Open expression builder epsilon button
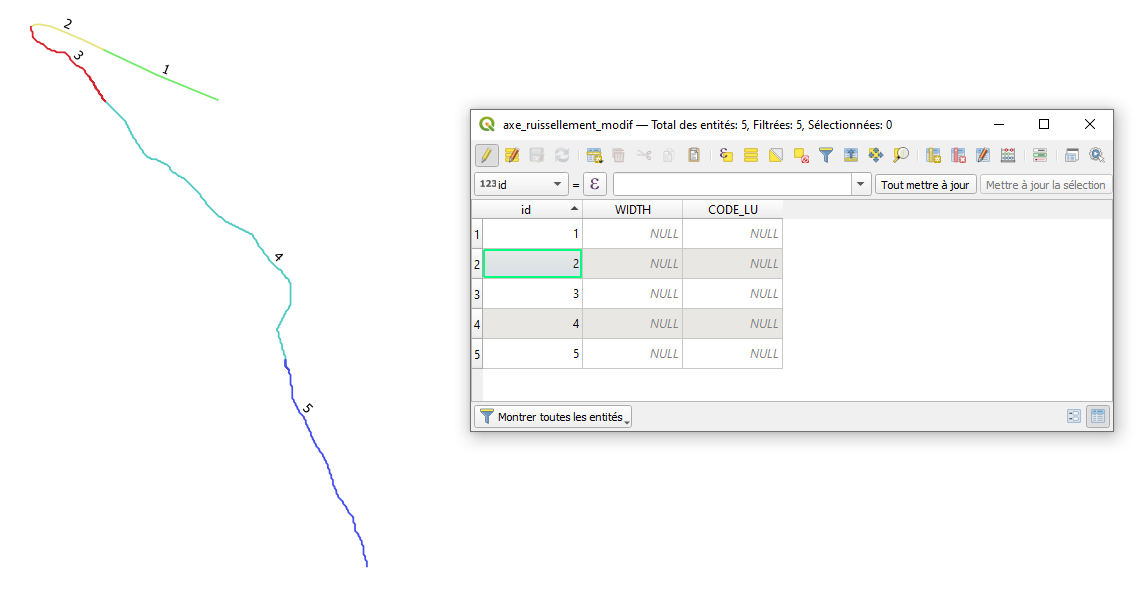Viewport: 1138px width, 591px height. [x=595, y=184]
